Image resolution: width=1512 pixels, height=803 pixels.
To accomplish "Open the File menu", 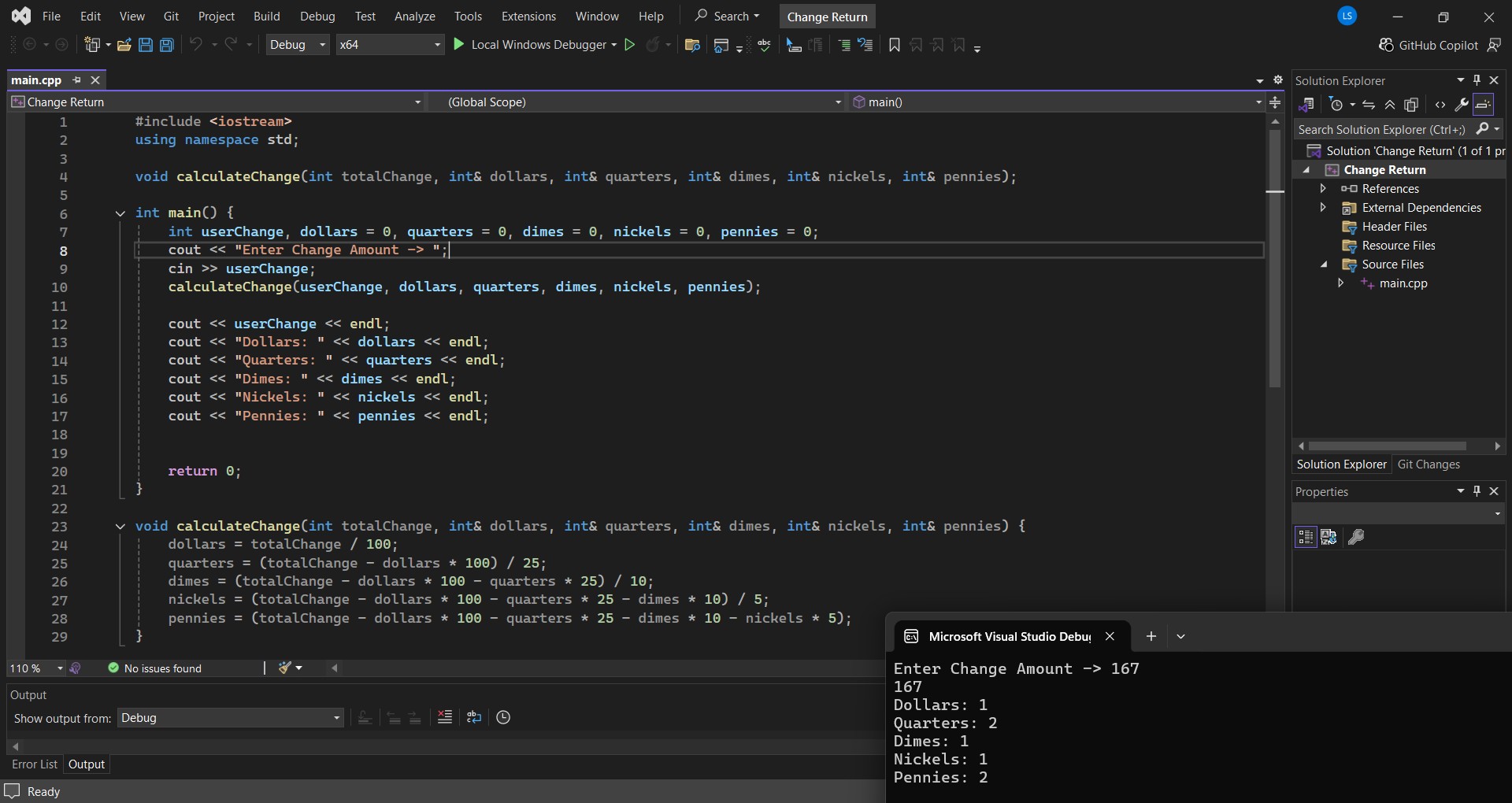I will (x=51, y=16).
